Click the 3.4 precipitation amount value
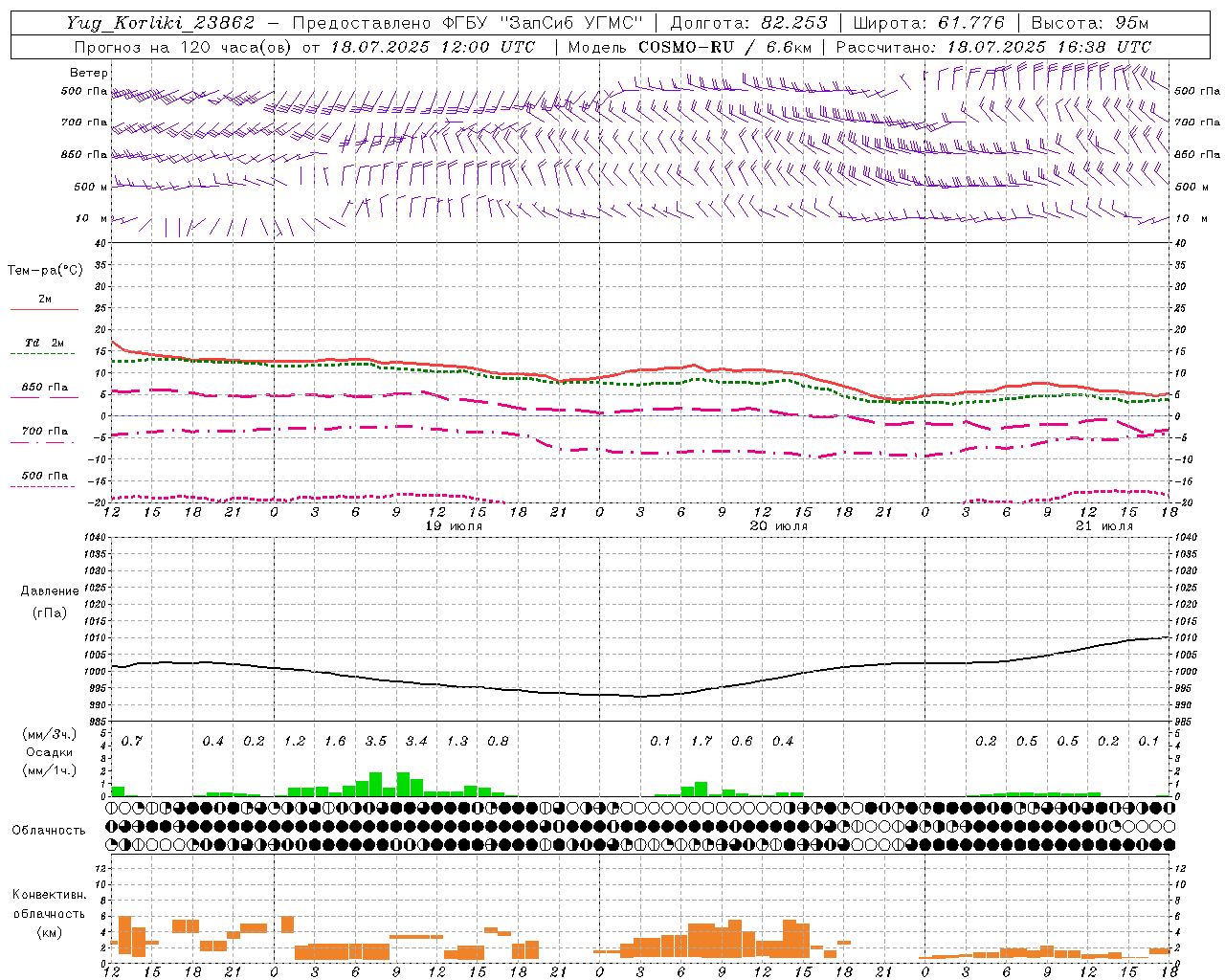The image size is (1225, 980). [x=416, y=741]
